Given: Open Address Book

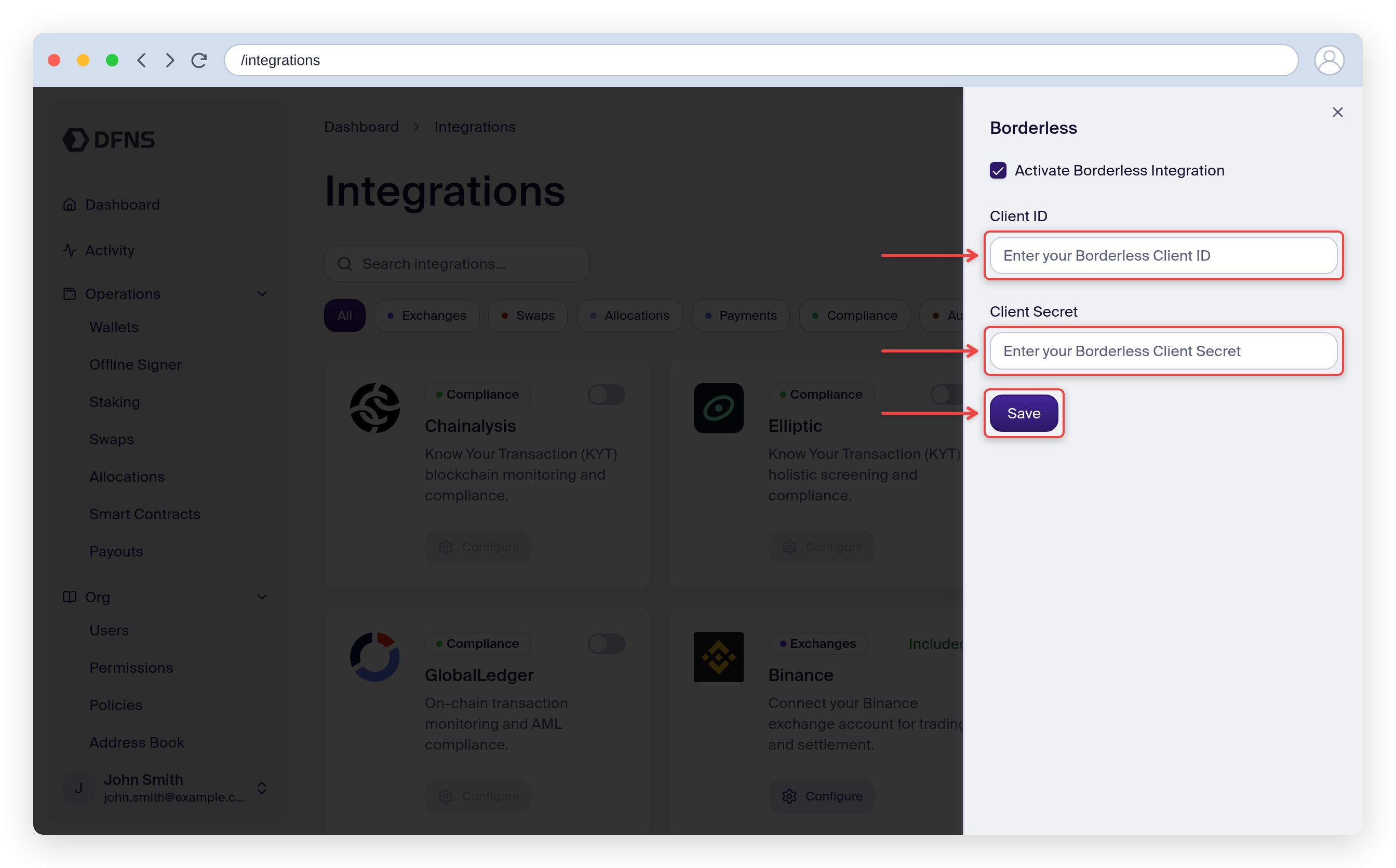Looking at the screenshot, I should (137, 742).
